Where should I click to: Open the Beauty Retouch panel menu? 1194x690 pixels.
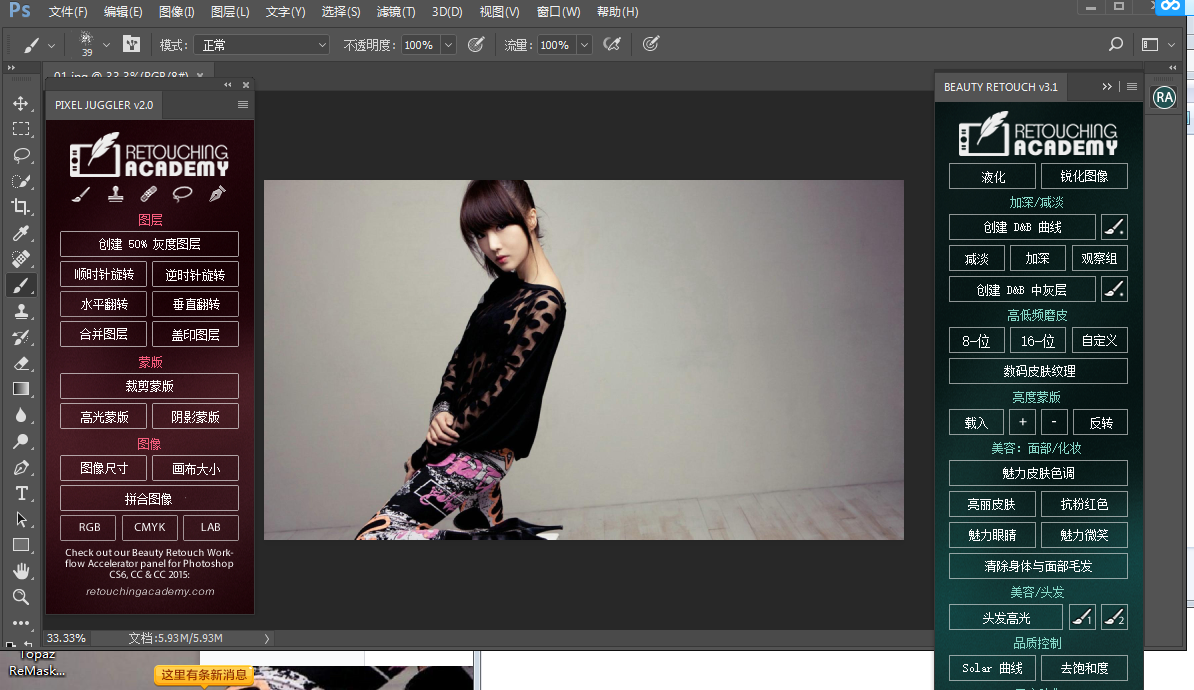(x=1132, y=87)
